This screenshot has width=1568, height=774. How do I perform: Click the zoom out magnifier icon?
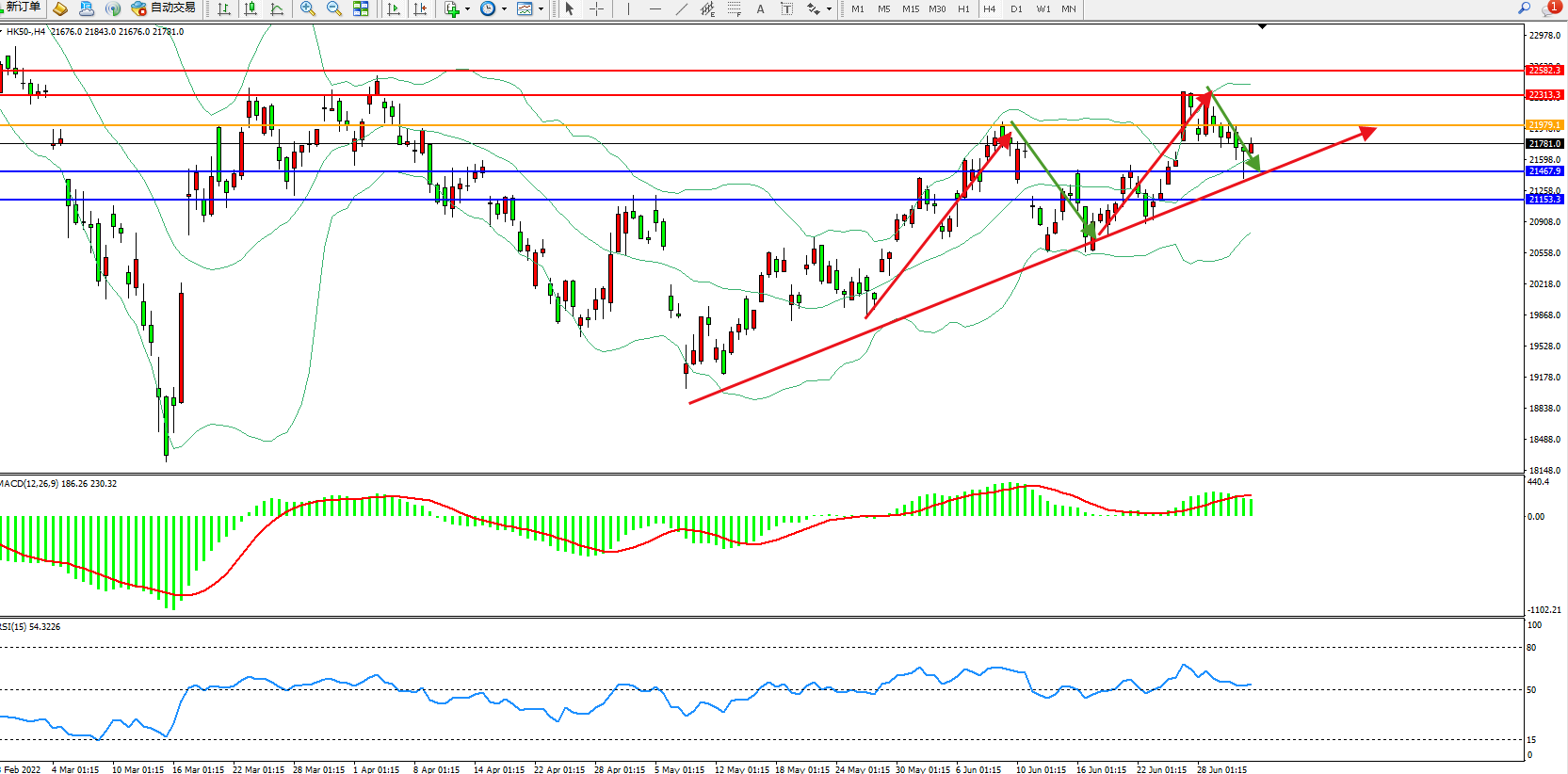(333, 8)
